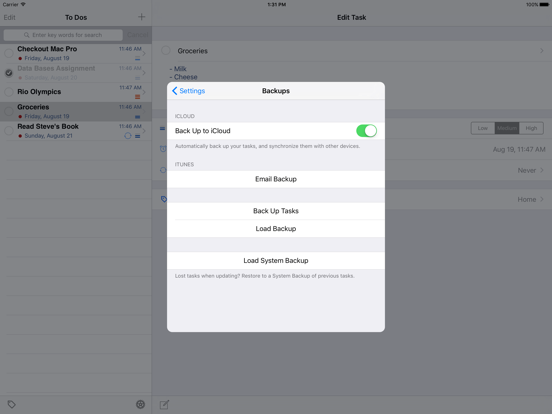Tap the Groceries notes text Milk Cheese
The width and height of the screenshot is (552, 414).
[x=183, y=73]
